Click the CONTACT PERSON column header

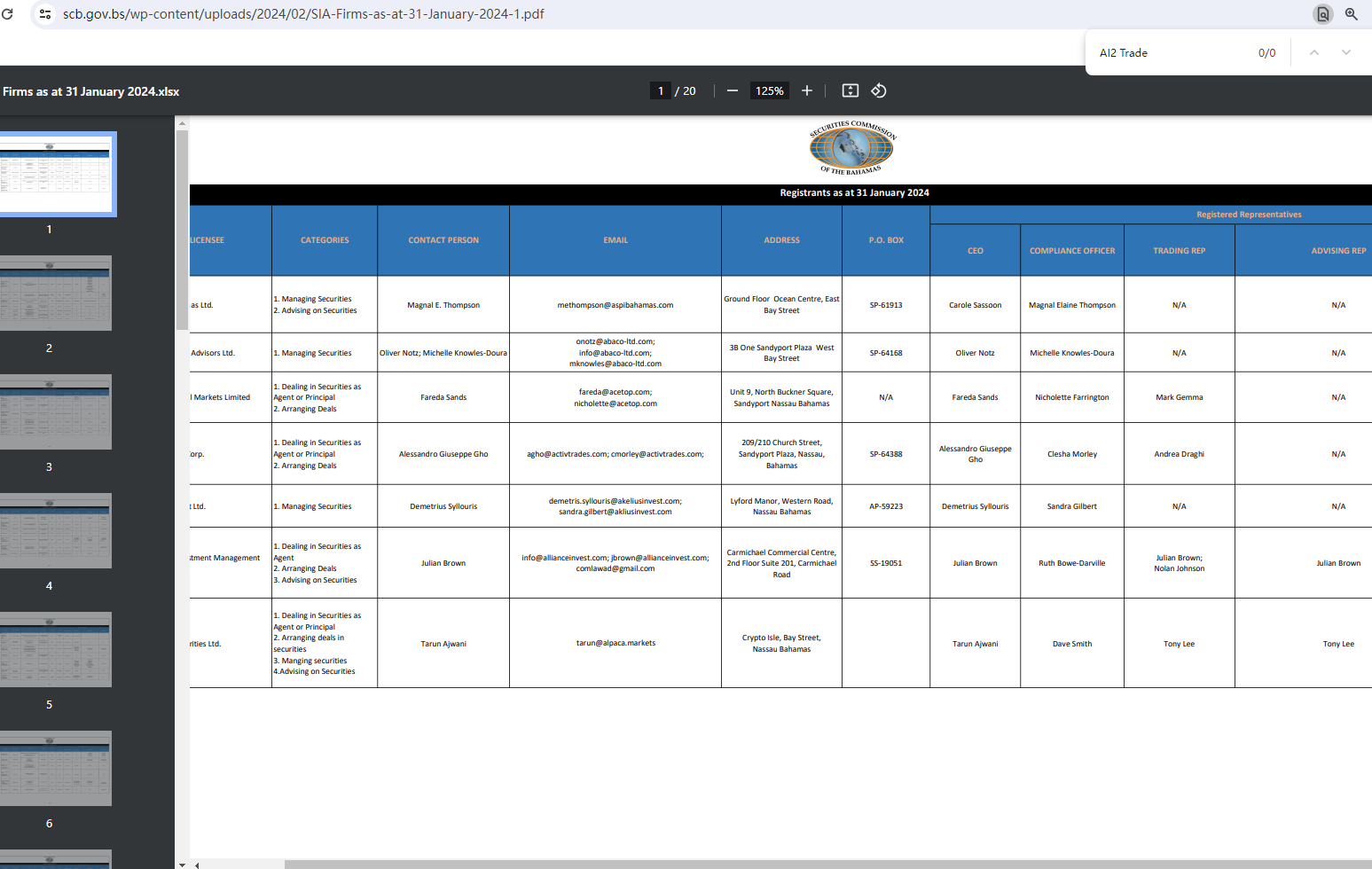[443, 240]
